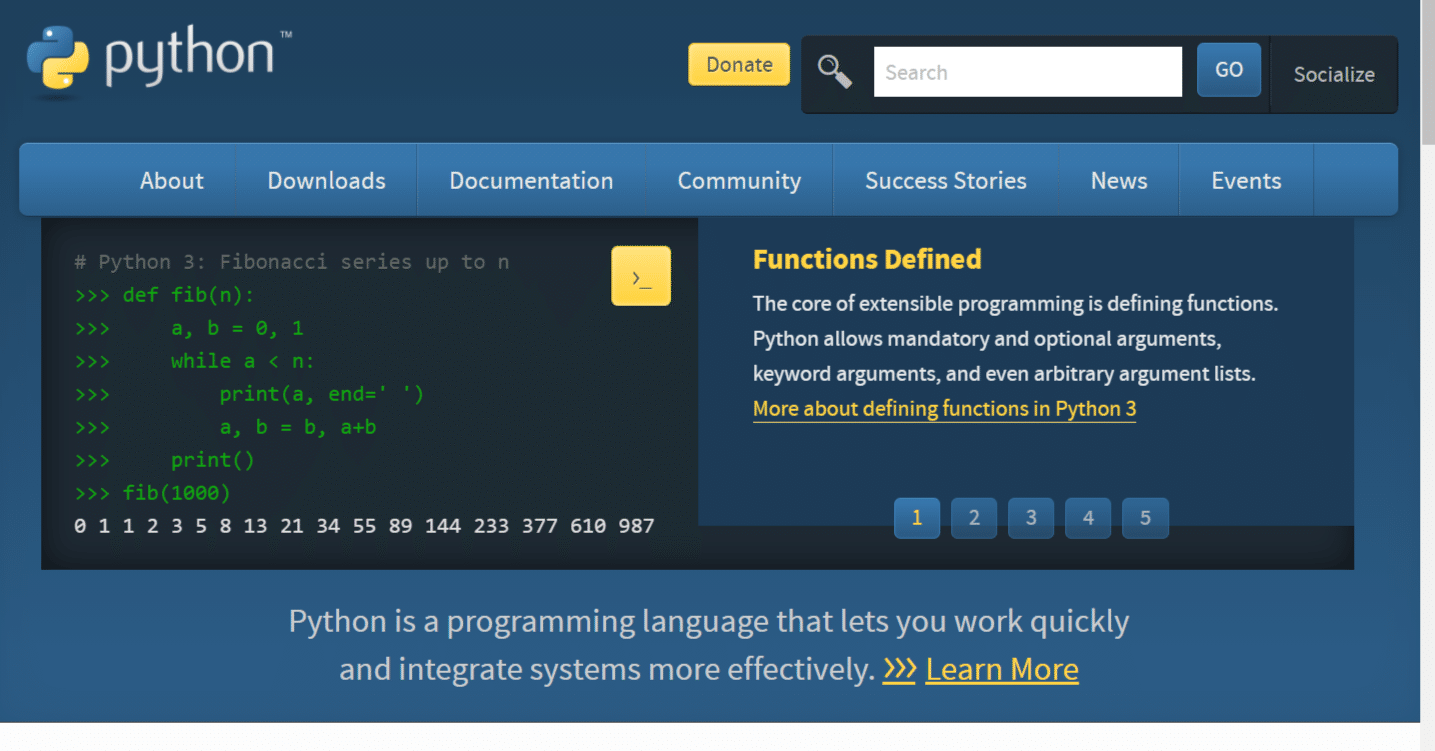
Task: Launch the interactive shell with the yellow prompt button
Action: point(641,276)
